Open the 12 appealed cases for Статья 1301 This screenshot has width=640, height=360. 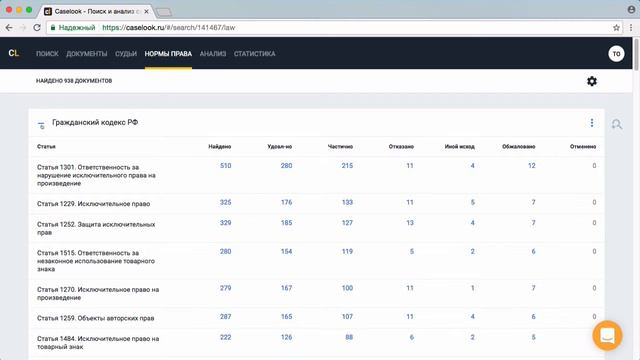(531, 166)
